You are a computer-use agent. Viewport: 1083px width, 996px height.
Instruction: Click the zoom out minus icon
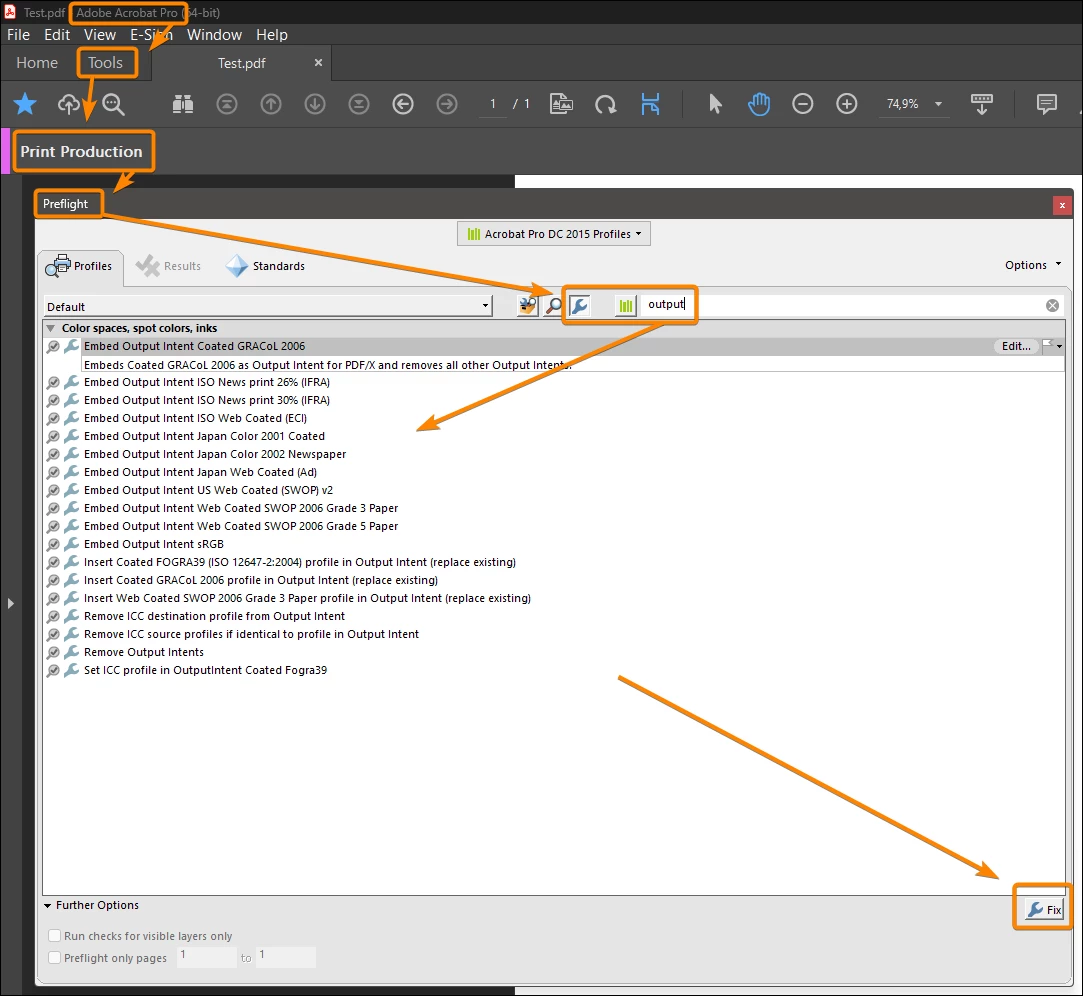point(803,104)
